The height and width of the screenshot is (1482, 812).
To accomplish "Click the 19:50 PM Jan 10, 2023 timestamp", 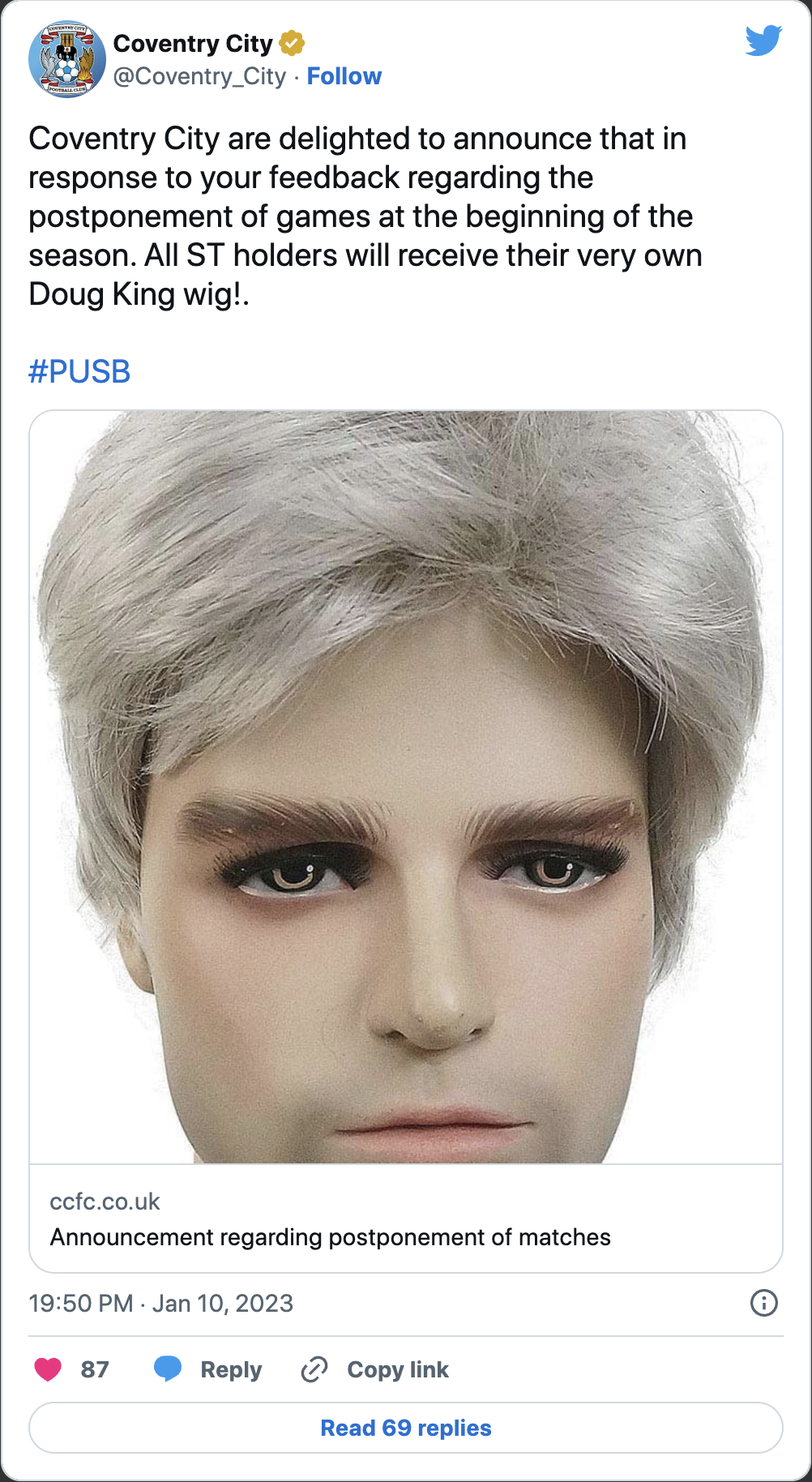I will pyautogui.click(x=160, y=1303).
